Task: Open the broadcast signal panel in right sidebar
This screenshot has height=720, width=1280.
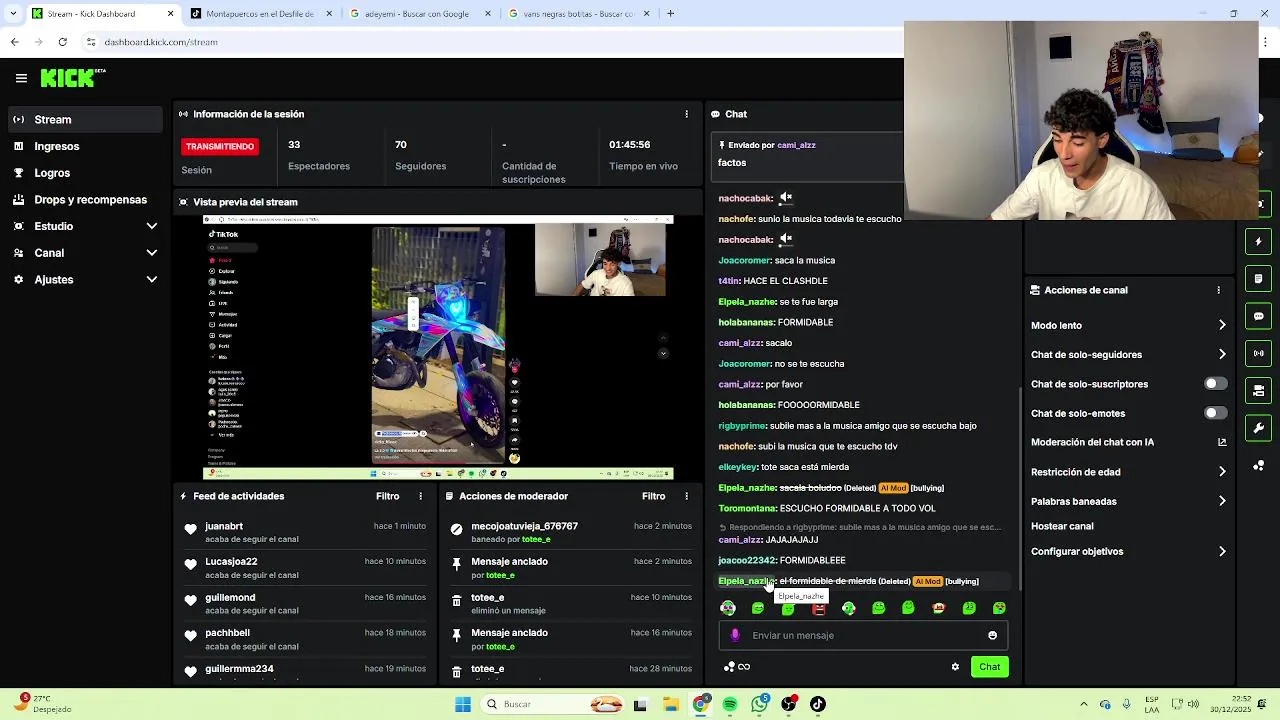Action: coord(1258,353)
